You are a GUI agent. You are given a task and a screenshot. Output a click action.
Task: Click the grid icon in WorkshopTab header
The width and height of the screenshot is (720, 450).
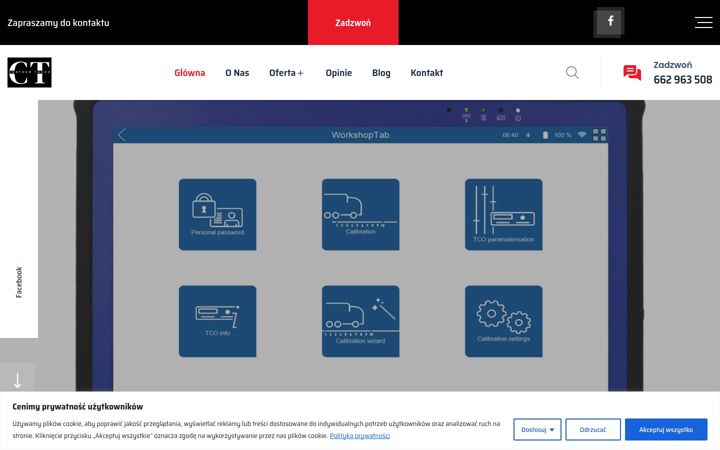pos(599,135)
